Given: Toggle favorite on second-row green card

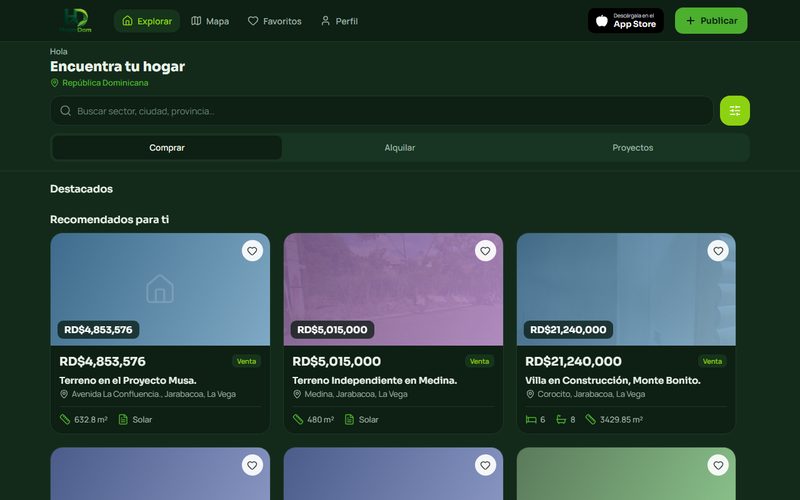Looking at the screenshot, I should [718, 465].
